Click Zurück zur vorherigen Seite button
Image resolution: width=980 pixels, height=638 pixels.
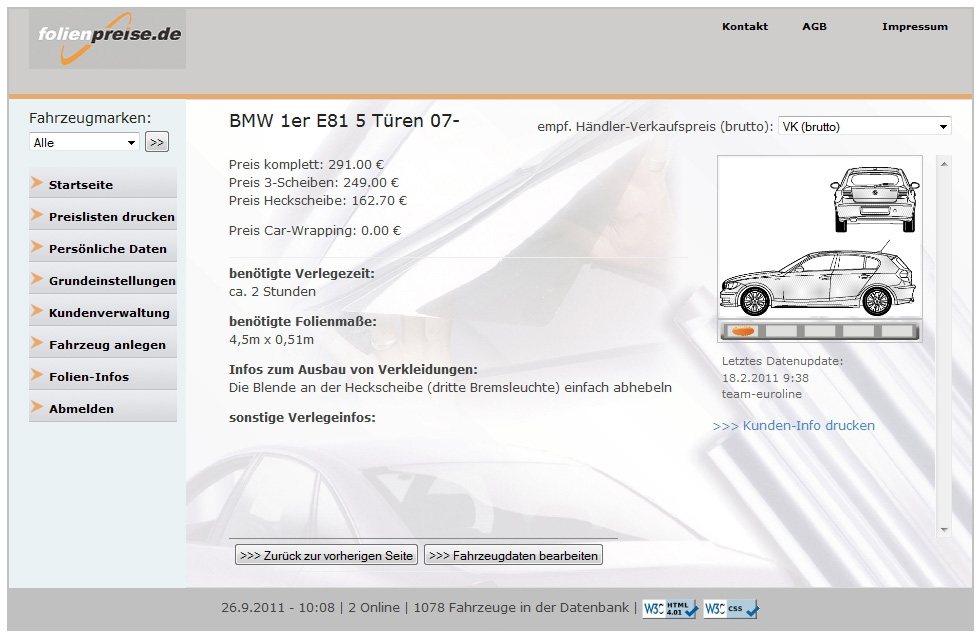coord(326,556)
